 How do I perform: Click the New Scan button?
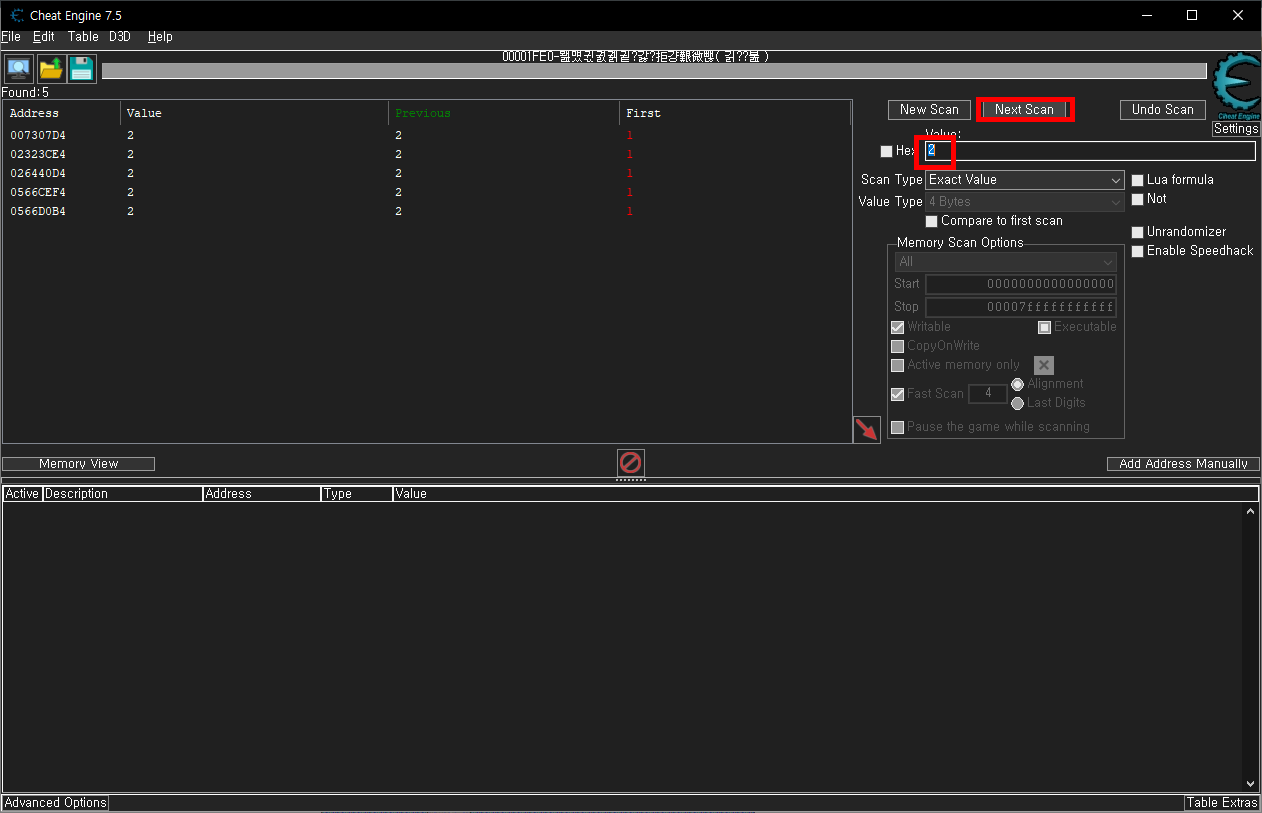929,110
